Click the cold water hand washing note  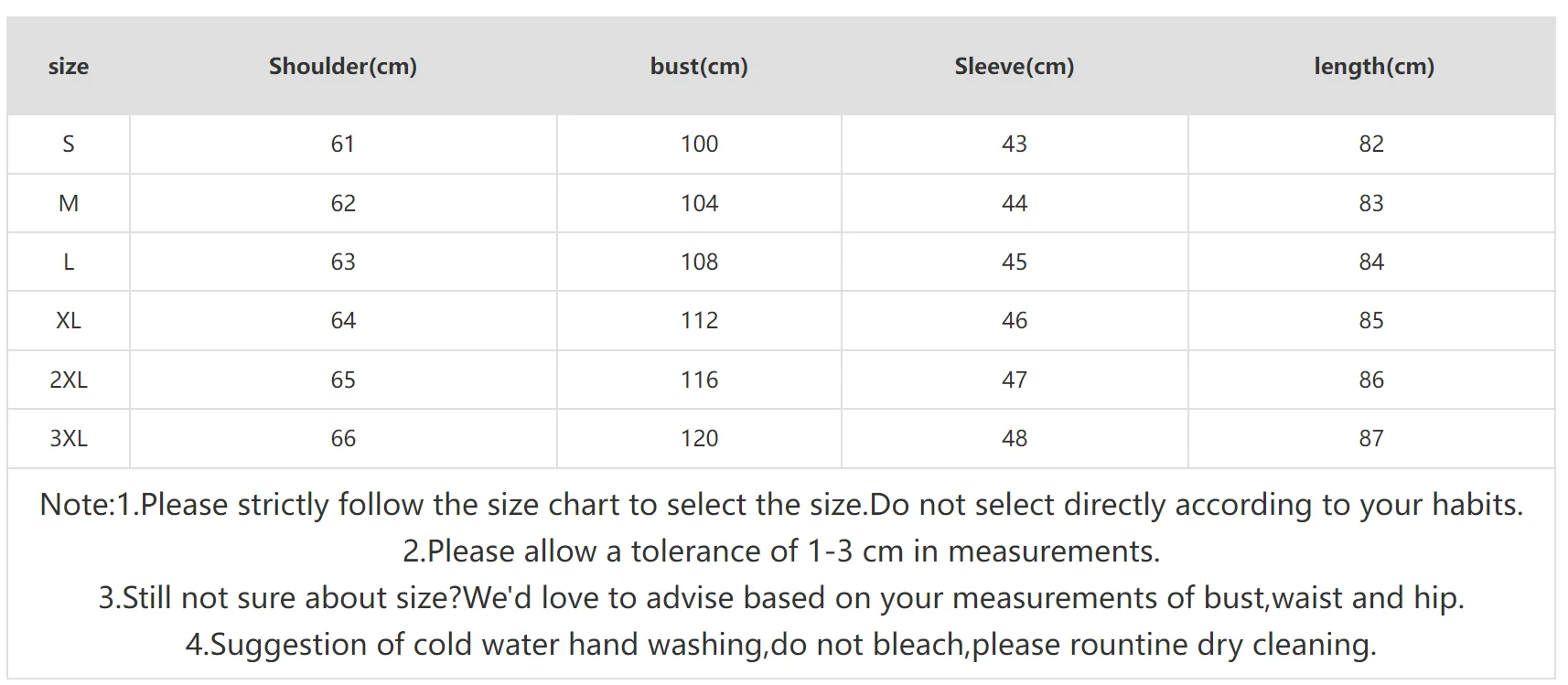[x=781, y=645]
